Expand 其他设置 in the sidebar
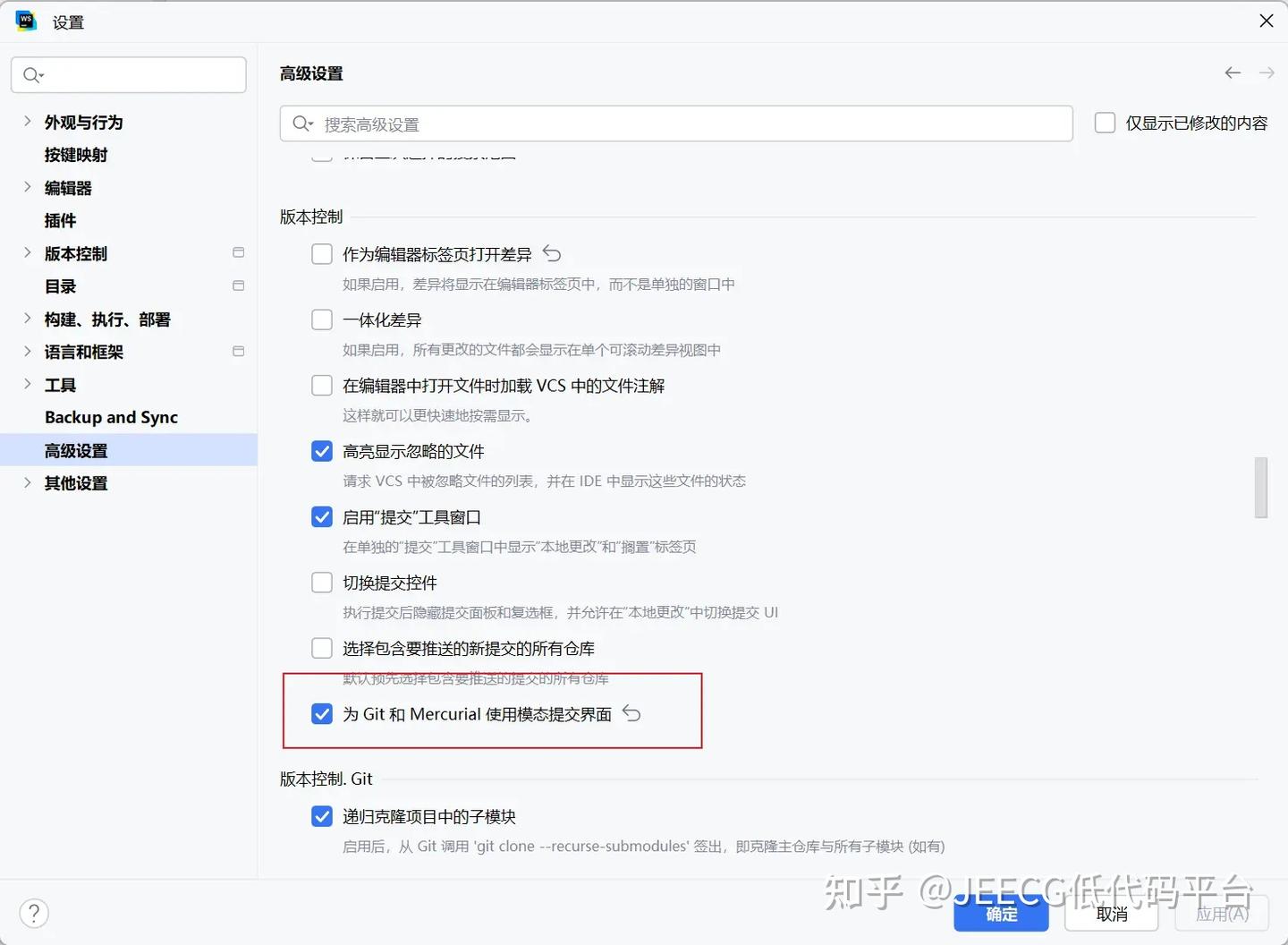Image resolution: width=1288 pixels, height=945 pixels. click(x=27, y=482)
